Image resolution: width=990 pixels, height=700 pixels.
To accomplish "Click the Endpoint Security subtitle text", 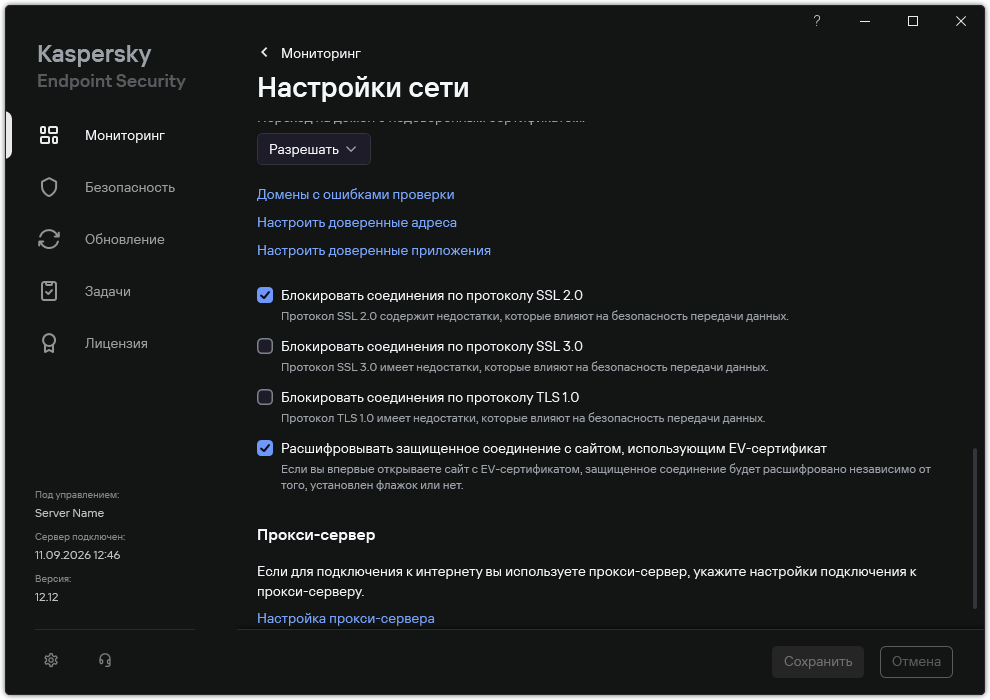I will tap(111, 81).
